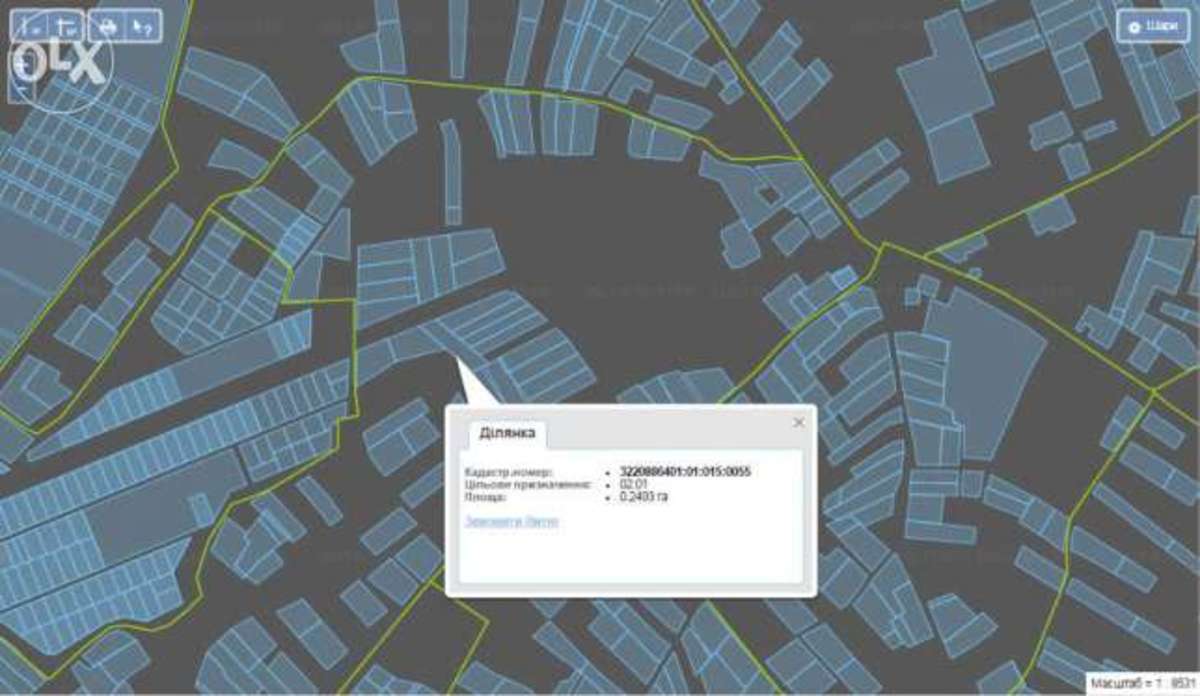The height and width of the screenshot is (696, 1200).
Task: Zoom in with the plus button
Action: pos(24,62)
